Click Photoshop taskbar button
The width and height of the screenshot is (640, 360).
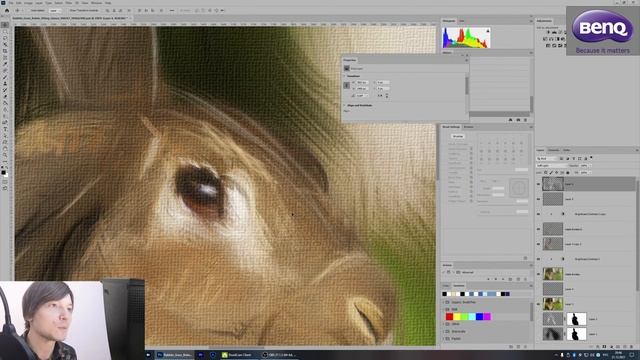coord(175,355)
